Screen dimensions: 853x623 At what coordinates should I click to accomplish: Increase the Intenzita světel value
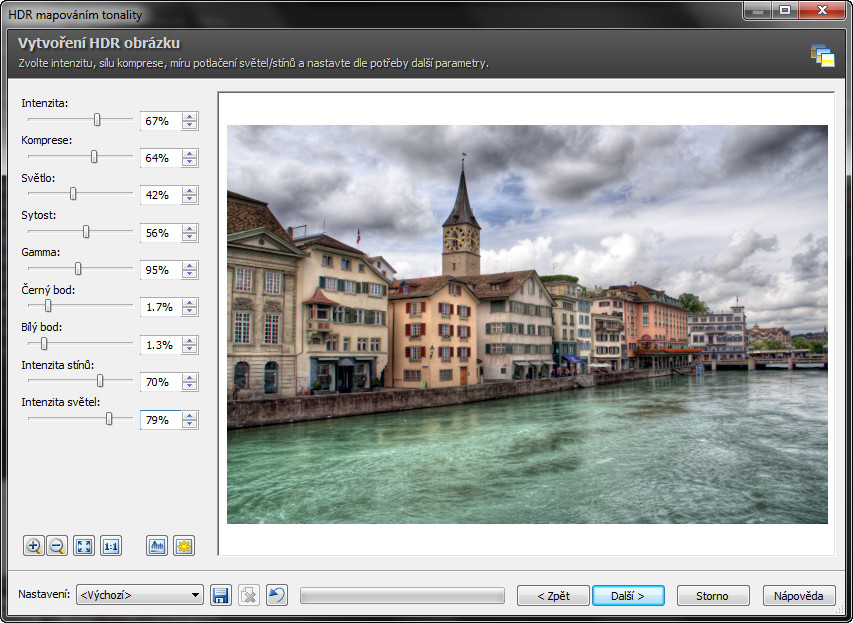190,416
